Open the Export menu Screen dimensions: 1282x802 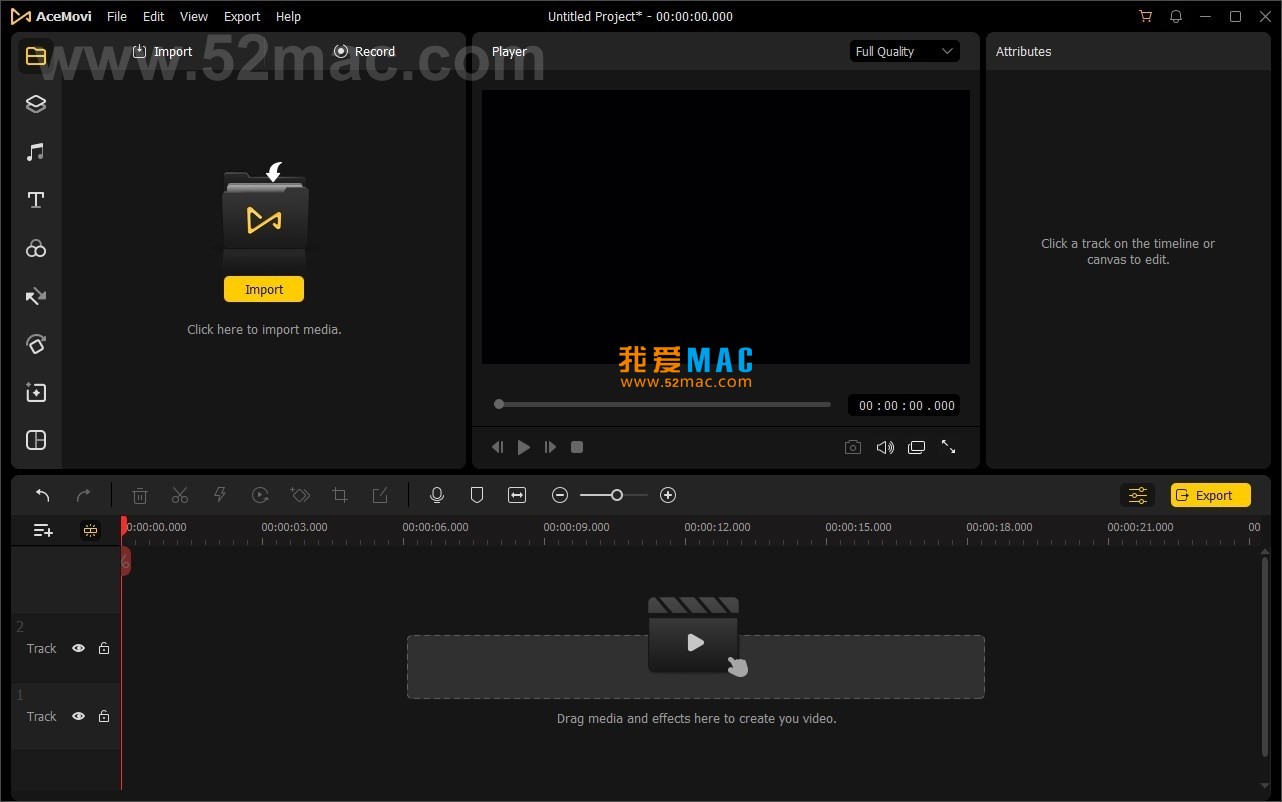point(242,16)
